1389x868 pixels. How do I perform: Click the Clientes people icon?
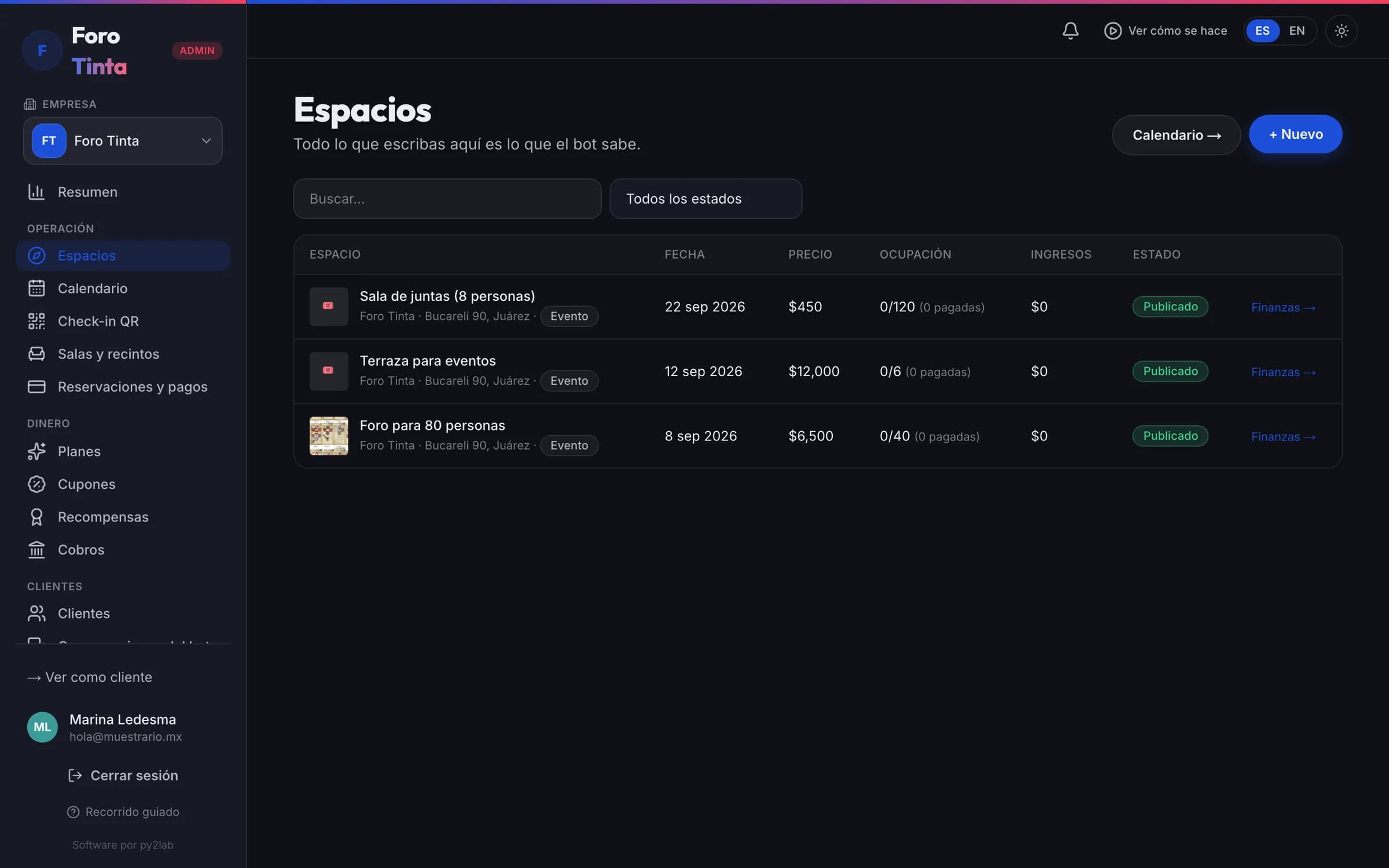coord(36,613)
